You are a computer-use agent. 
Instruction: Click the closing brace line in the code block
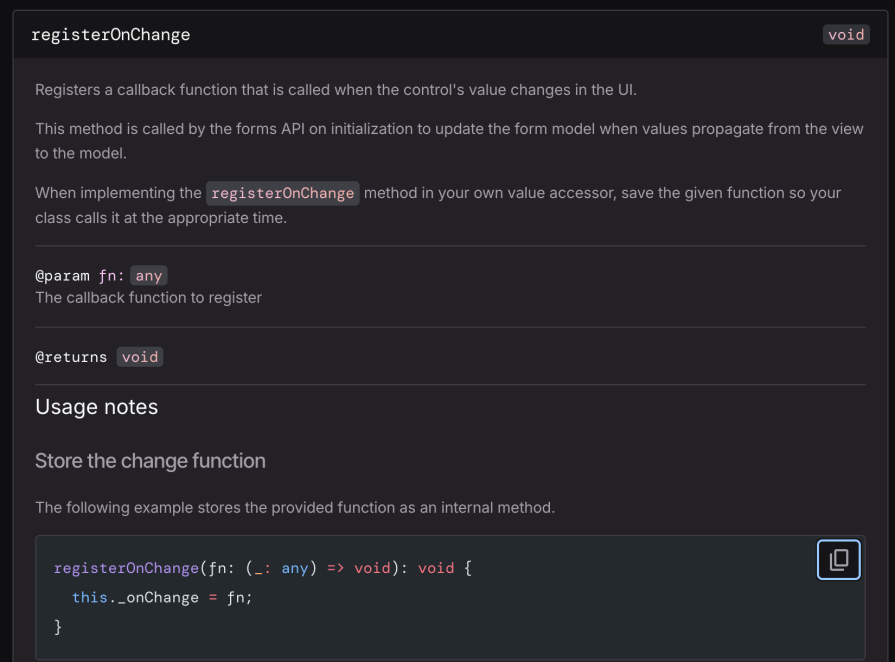(x=58, y=626)
